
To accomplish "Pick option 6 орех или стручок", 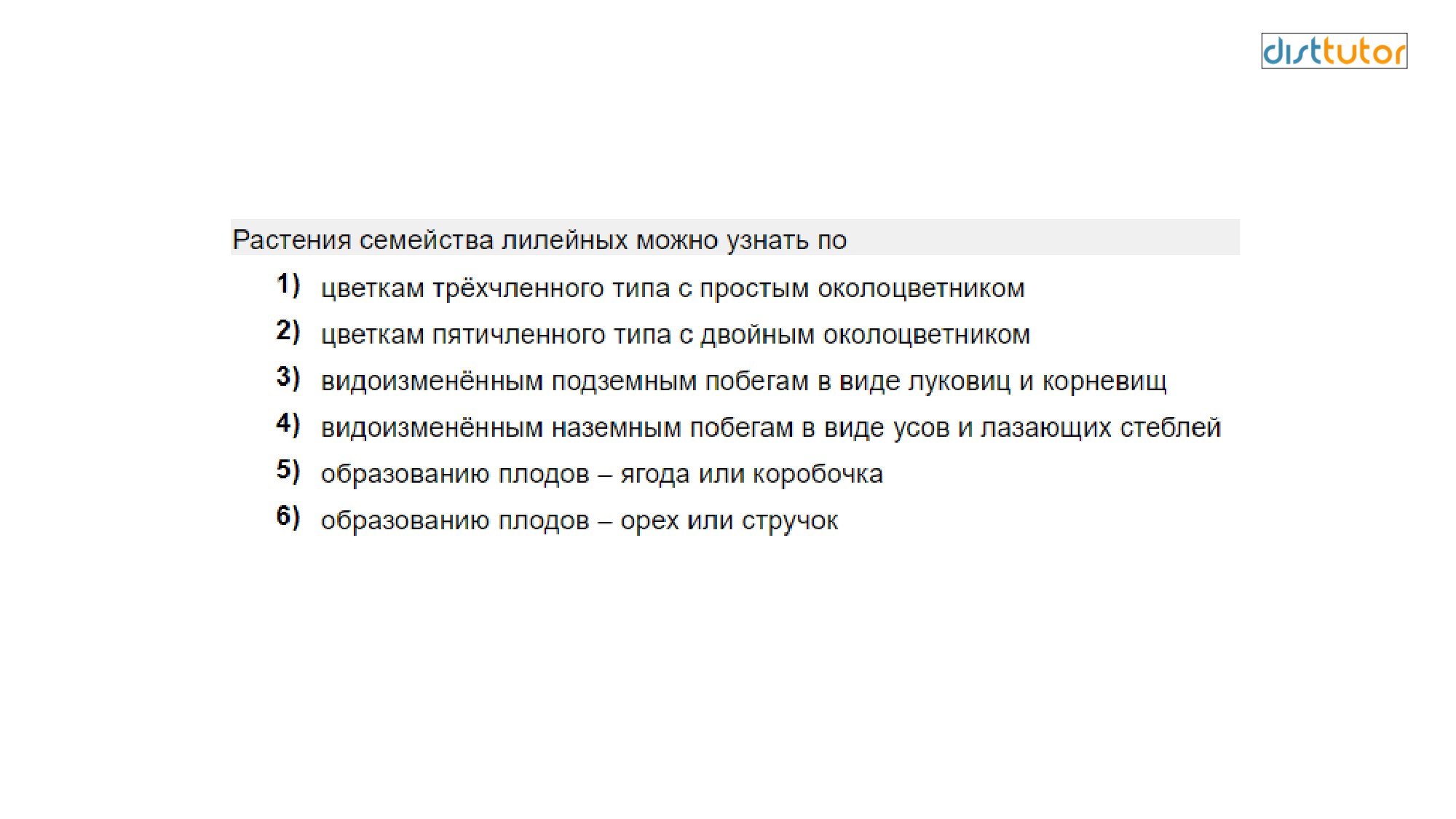I will [x=579, y=521].
